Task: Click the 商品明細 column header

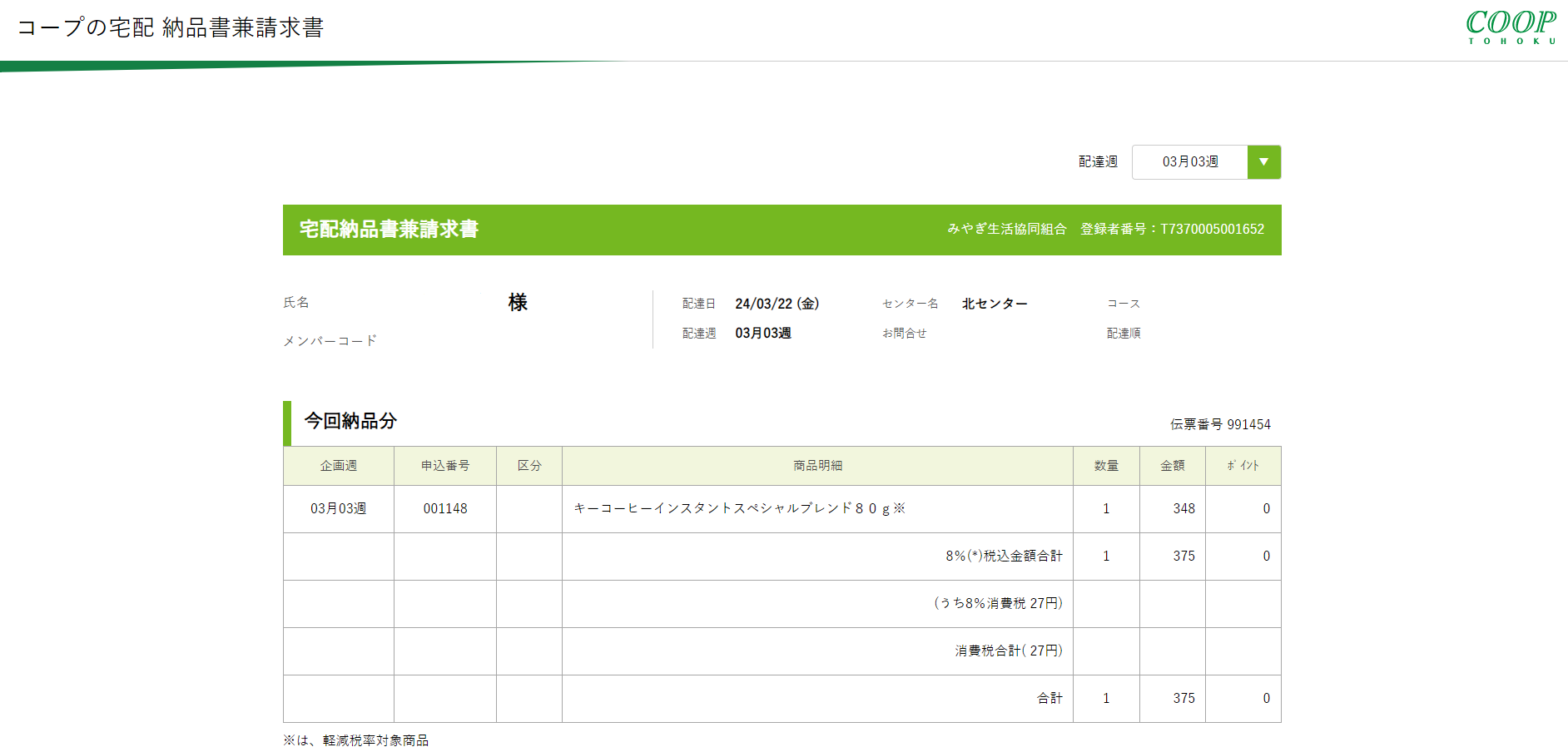Action: (817, 466)
